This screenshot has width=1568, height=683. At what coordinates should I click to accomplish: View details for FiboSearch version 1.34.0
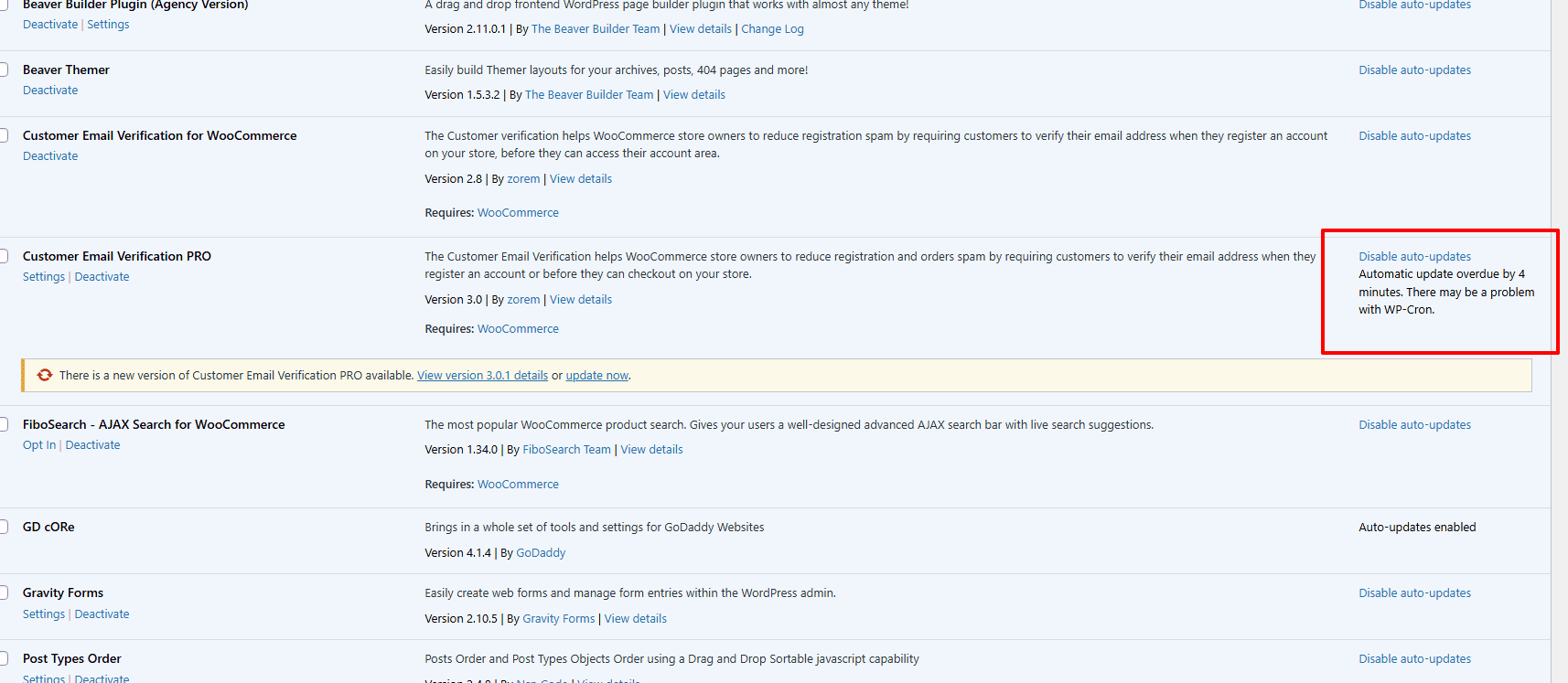[x=651, y=450]
